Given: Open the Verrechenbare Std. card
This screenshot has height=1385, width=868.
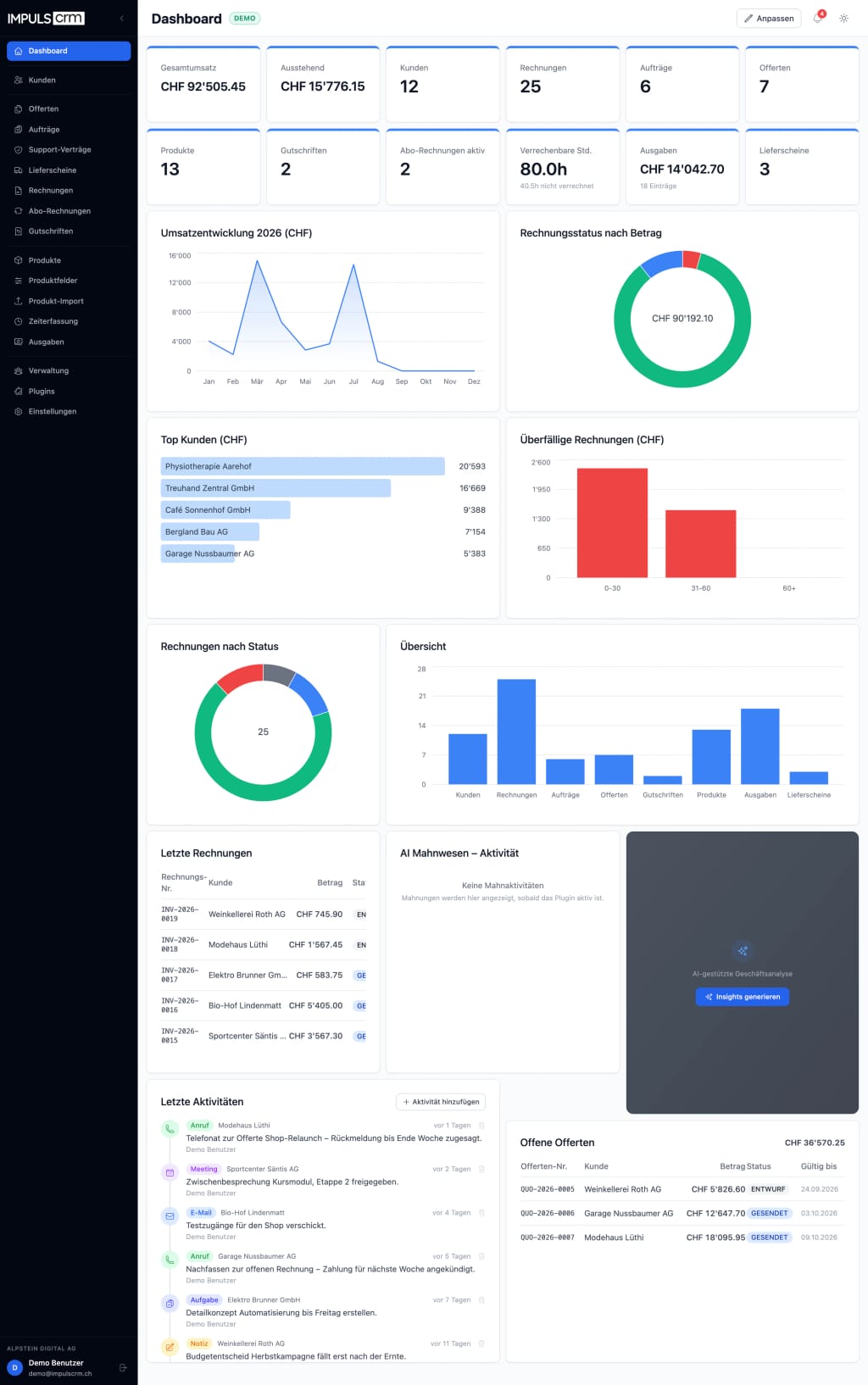Looking at the screenshot, I should tap(563, 167).
